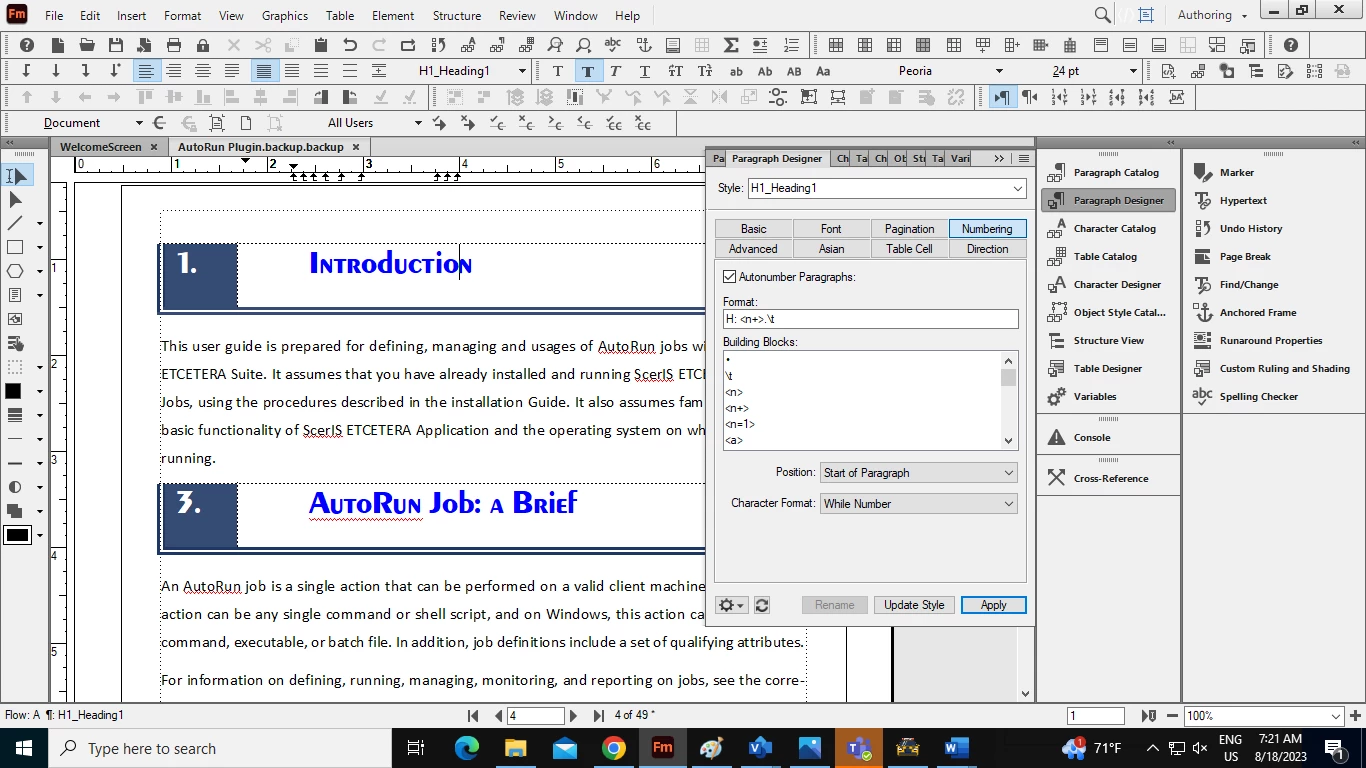The height and width of the screenshot is (768, 1366).
Task: Run the spelling checker abc icon
Action: coord(613,45)
